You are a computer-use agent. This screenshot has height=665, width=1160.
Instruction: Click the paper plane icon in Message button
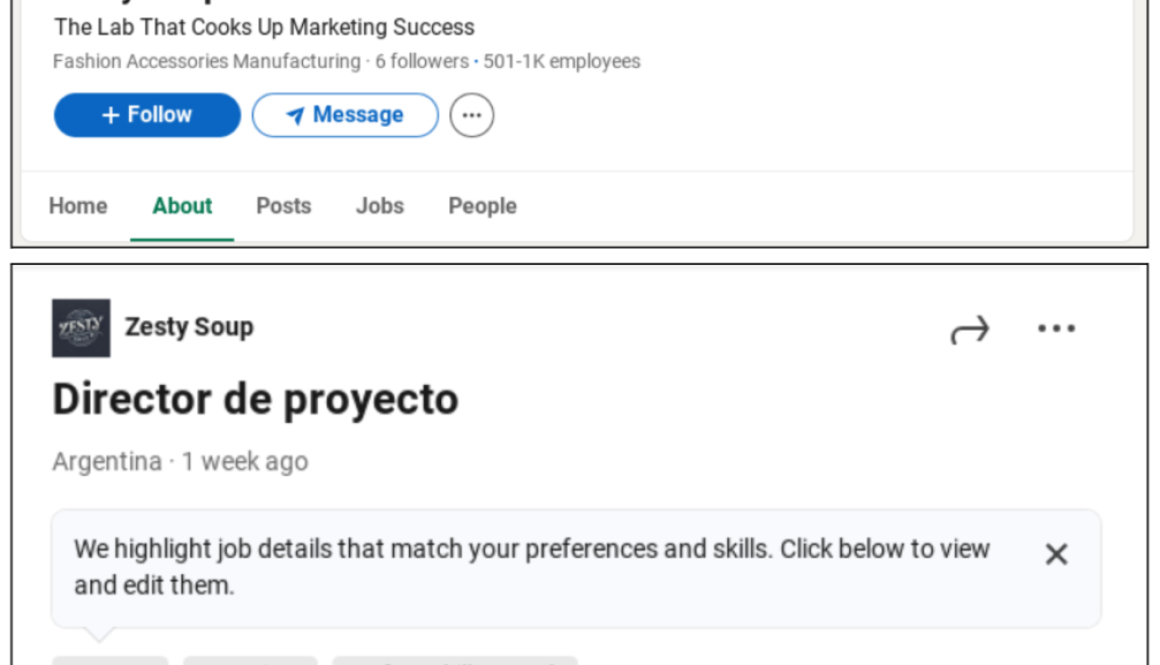click(x=294, y=116)
